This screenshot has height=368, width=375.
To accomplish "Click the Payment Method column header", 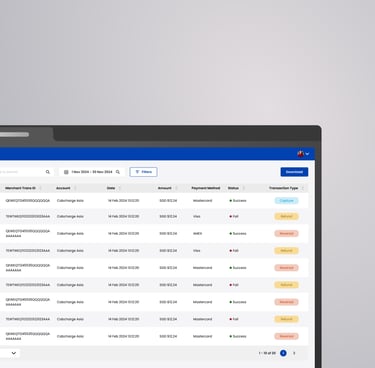I will [x=206, y=188].
